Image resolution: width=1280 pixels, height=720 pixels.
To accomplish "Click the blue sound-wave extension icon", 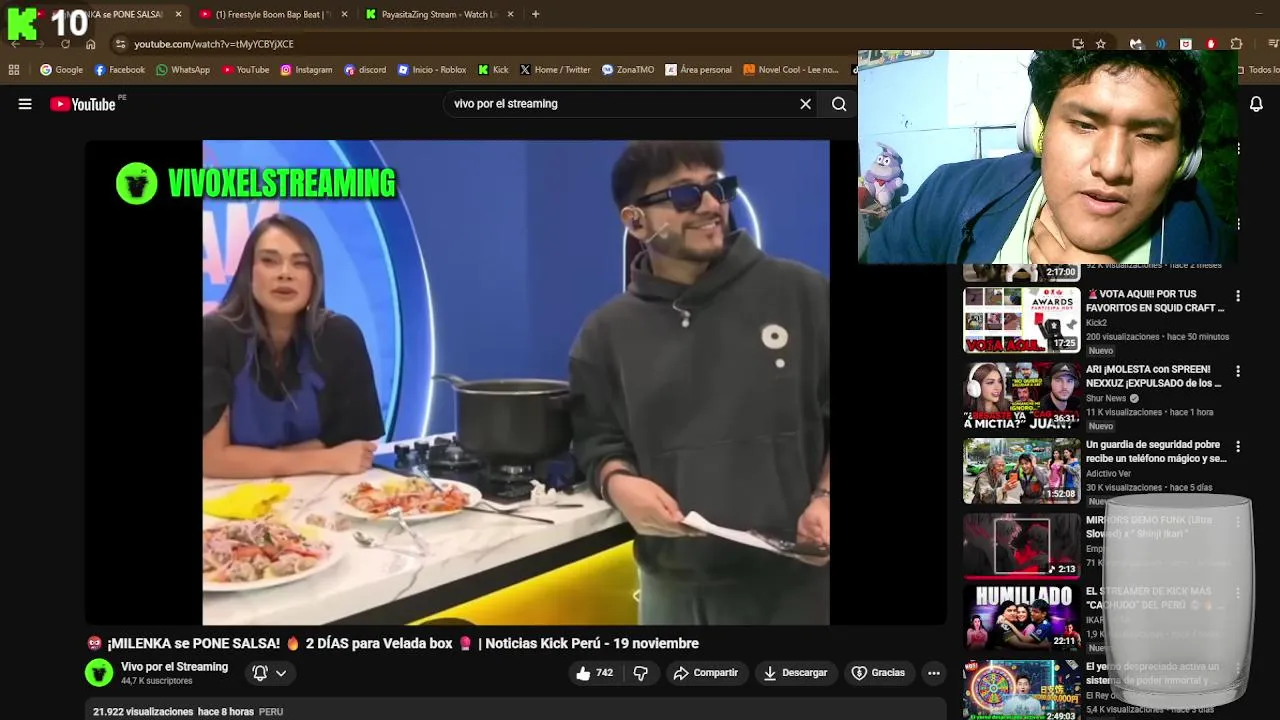I will [1161, 44].
